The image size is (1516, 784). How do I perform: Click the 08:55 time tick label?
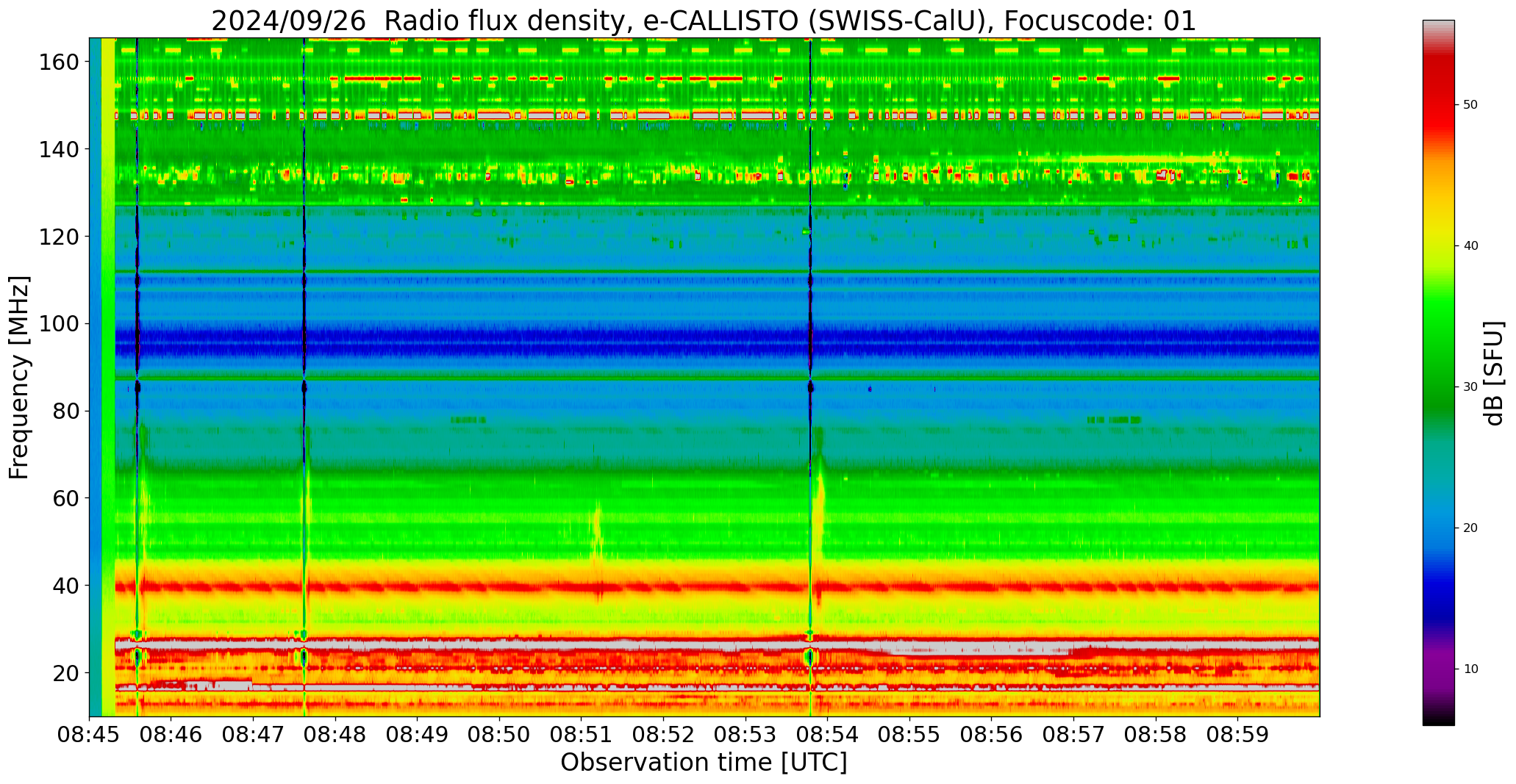909,734
